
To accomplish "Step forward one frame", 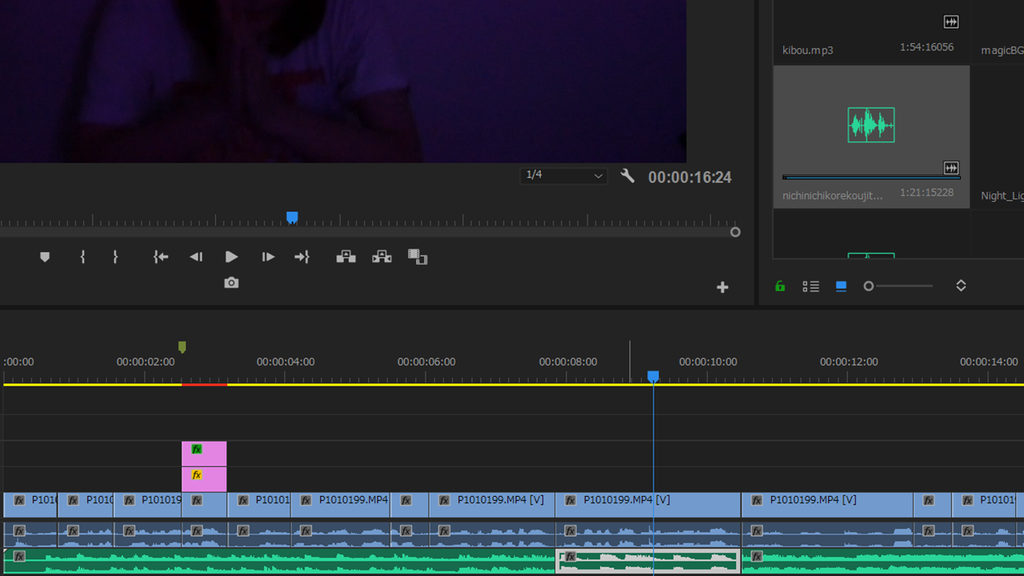I will click(268, 257).
